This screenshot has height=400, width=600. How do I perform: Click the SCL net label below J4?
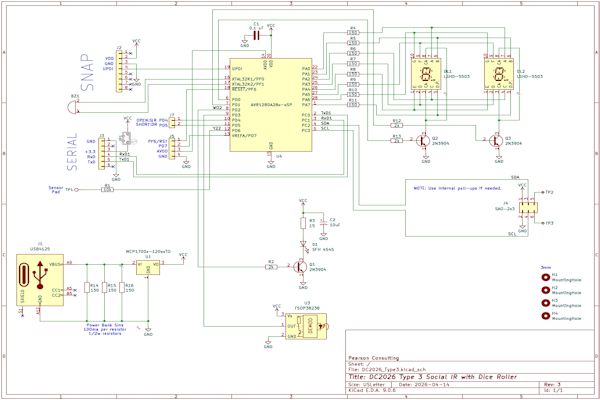click(x=512, y=234)
